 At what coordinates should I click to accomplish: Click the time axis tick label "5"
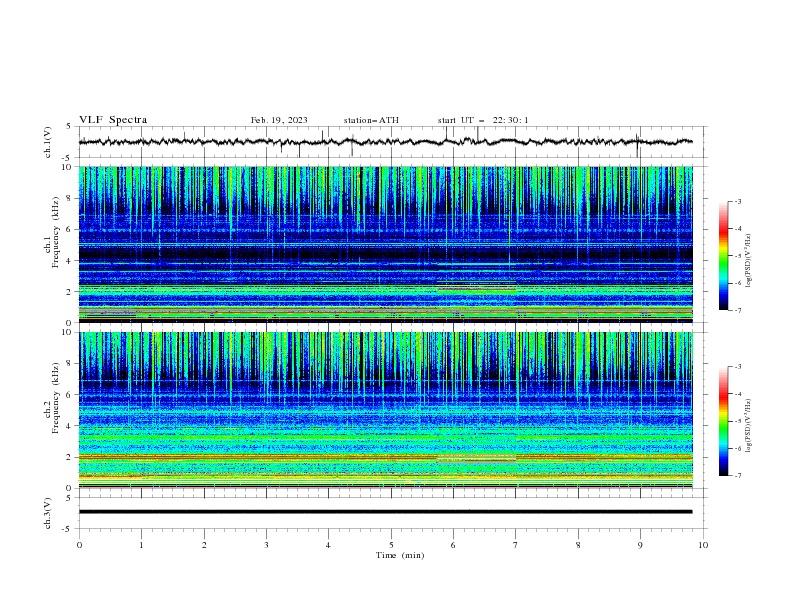391,545
